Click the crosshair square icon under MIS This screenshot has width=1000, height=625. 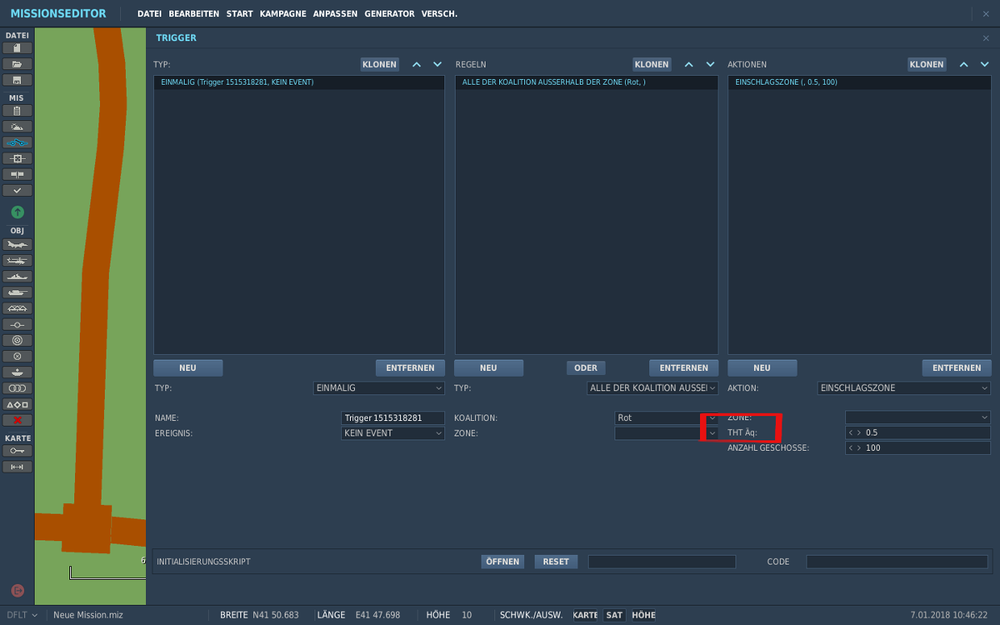(17, 159)
